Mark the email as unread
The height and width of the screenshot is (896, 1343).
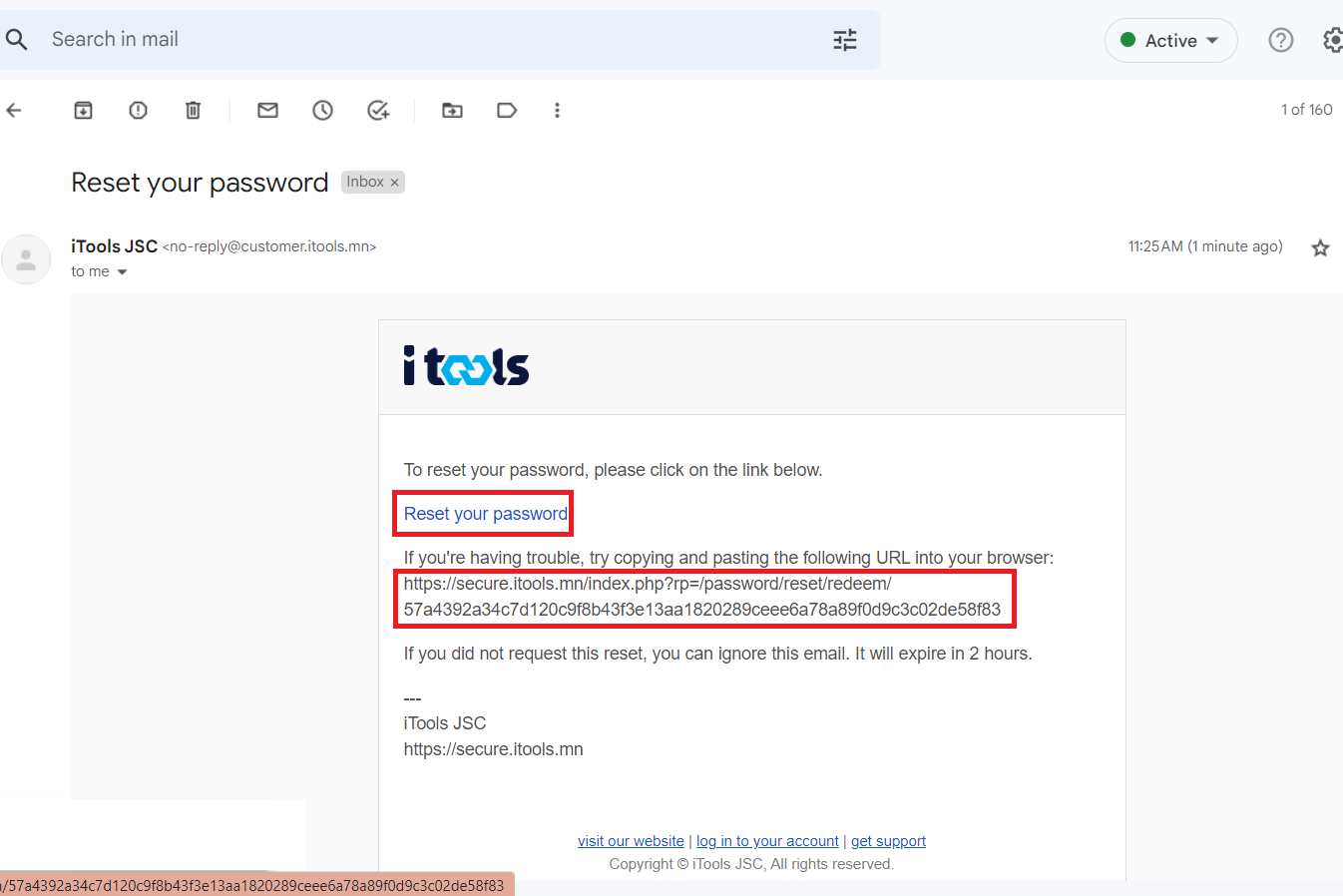[x=267, y=110]
